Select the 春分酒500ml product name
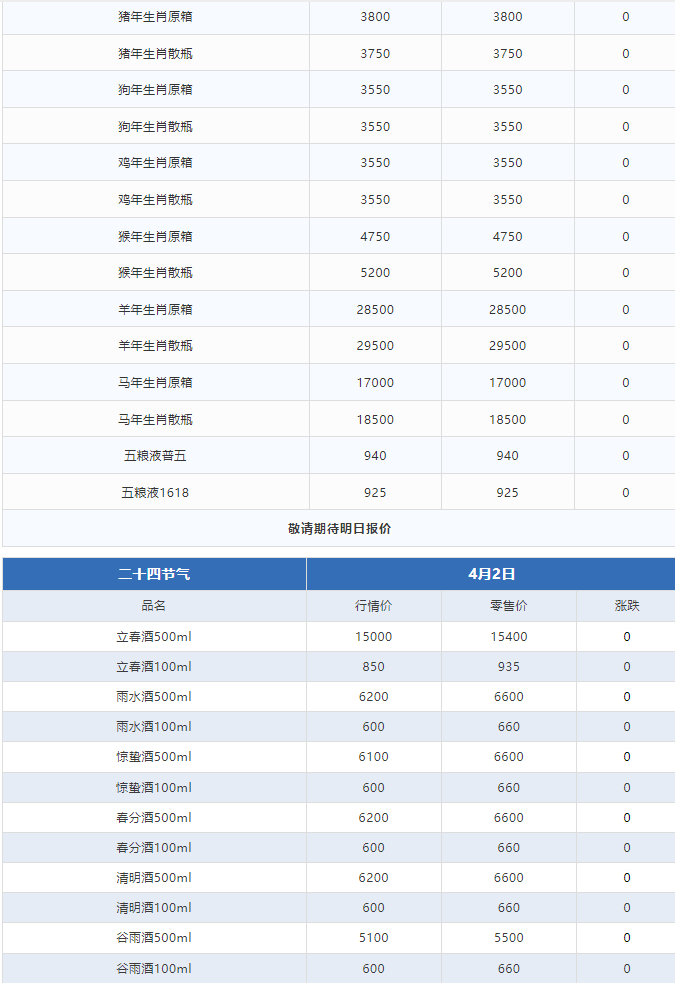 (154, 817)
